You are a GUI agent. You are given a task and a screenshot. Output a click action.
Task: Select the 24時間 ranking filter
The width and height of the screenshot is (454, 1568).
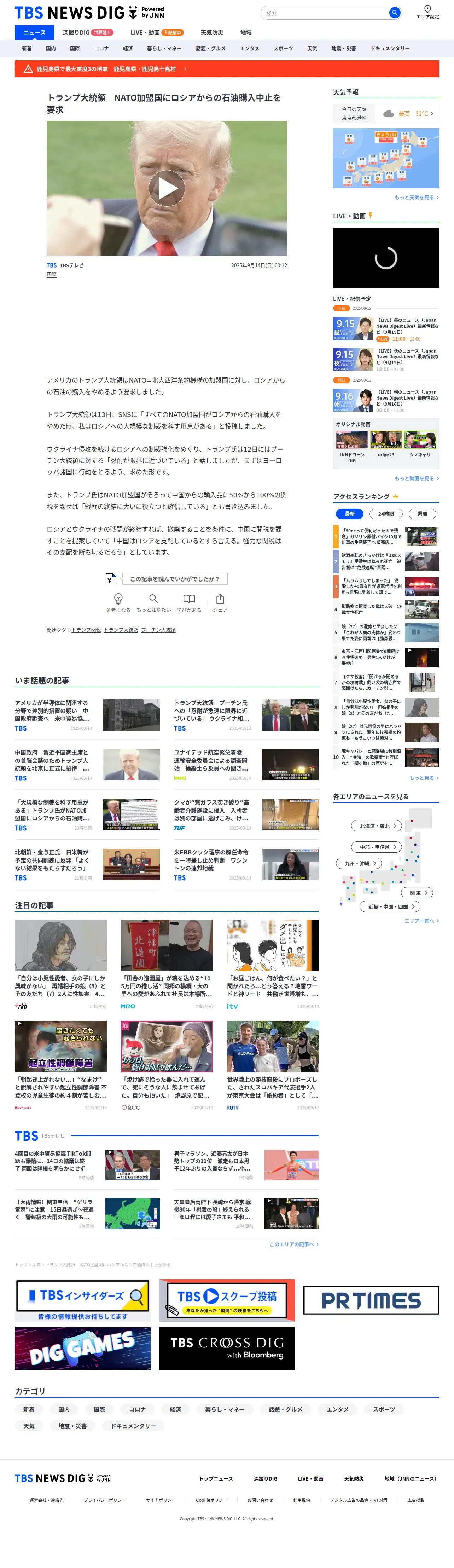tap(386, 514)
